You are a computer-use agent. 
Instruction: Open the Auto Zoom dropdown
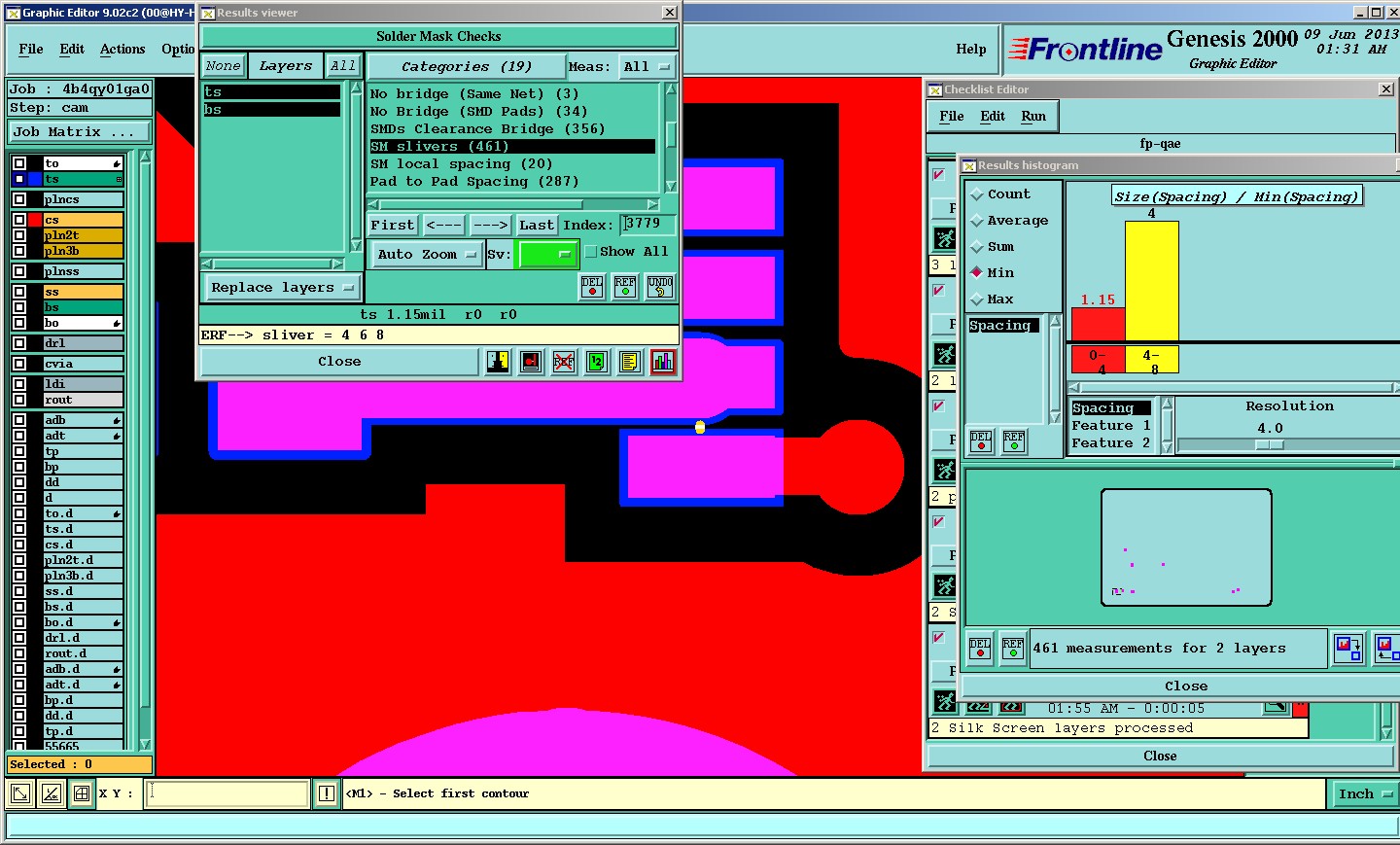pos(427,255)
